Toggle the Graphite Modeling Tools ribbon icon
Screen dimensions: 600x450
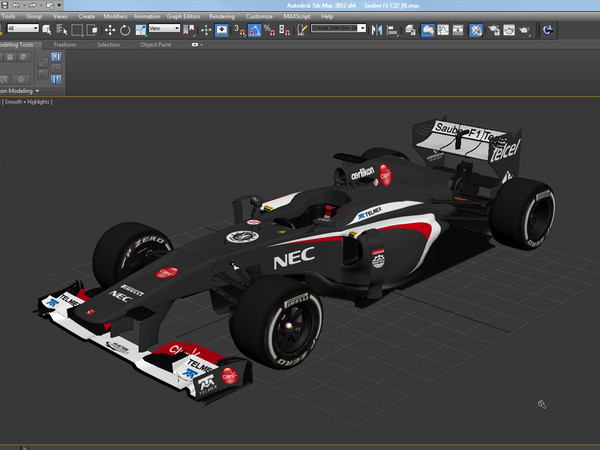pyautogui.click(x=428, y=30)
